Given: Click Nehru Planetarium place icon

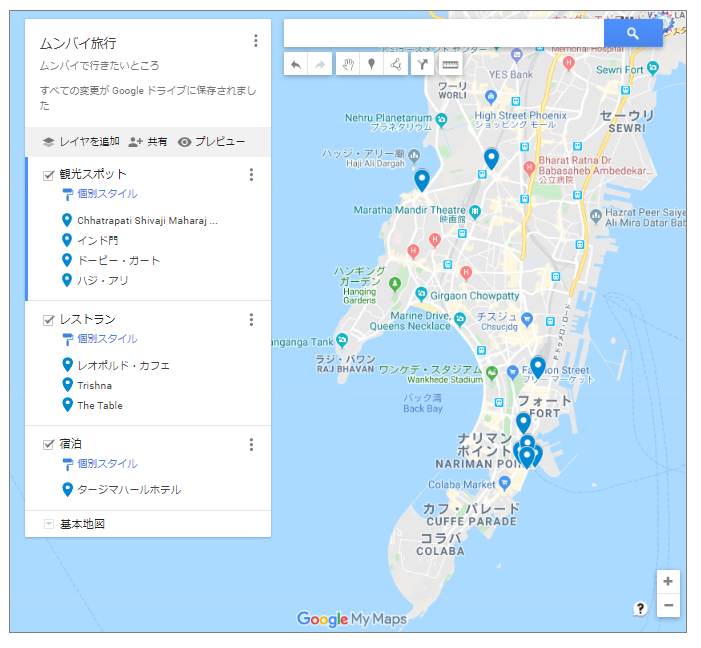Looking at the screenshot, I should pos(441,119).
